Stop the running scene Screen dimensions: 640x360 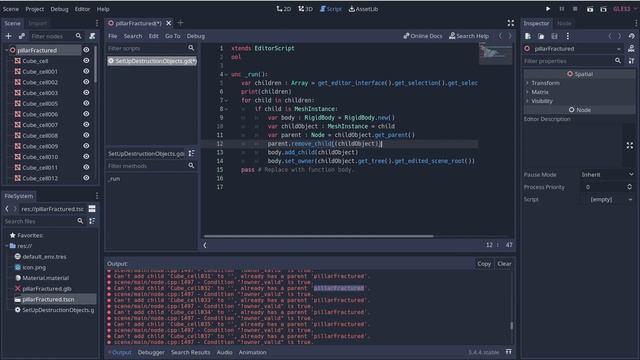[x=575, y=9]
